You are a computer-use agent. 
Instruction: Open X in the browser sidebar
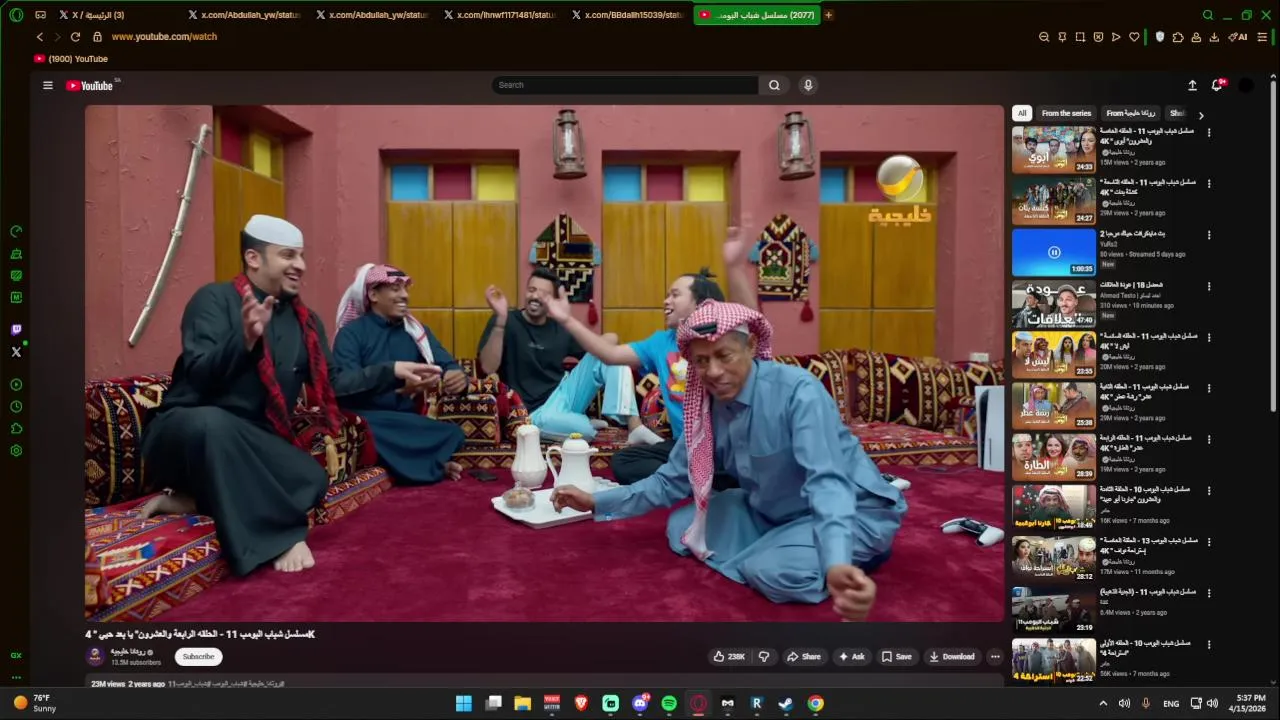click(16, 352)
